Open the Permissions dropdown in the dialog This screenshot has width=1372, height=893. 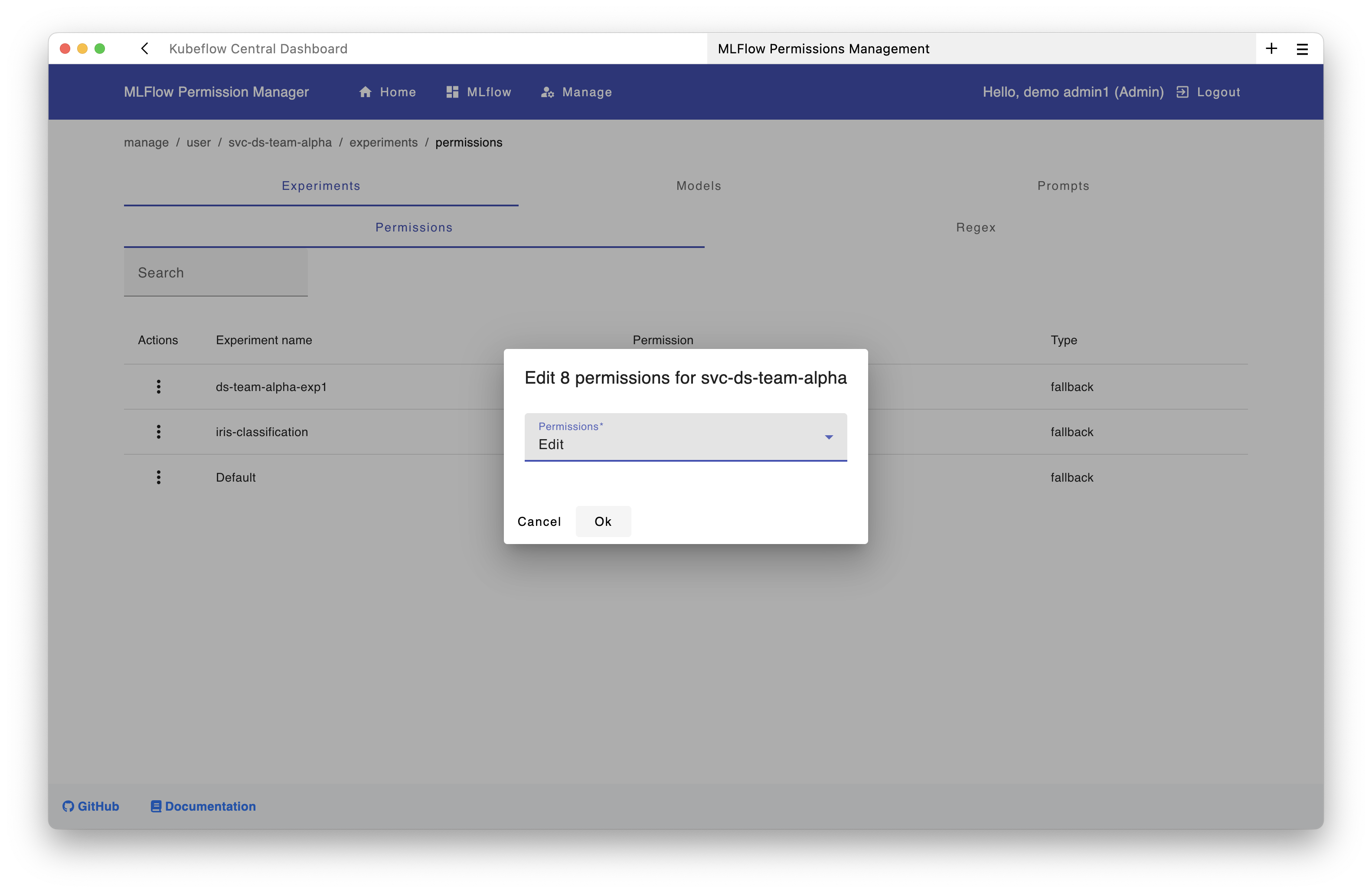click(x=828, y=437)
